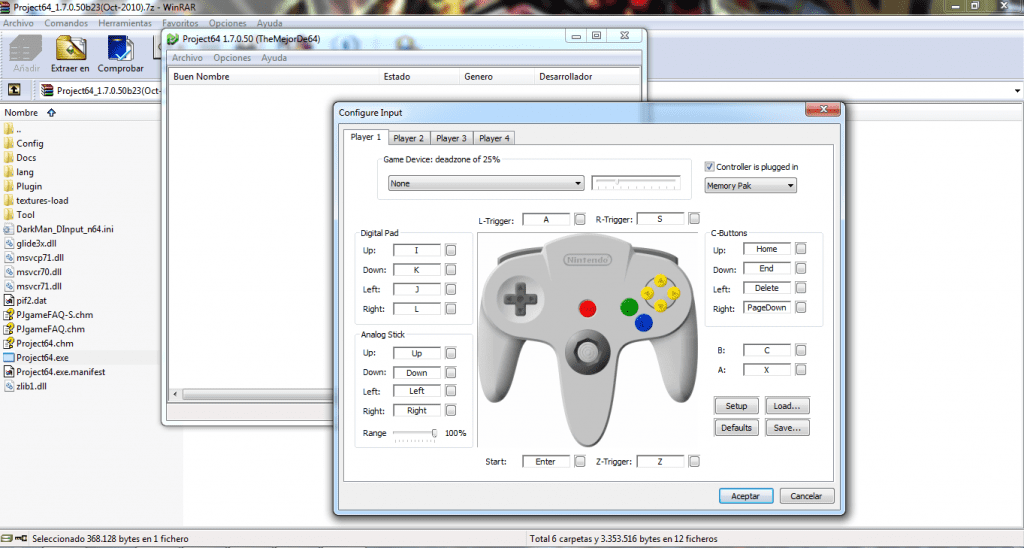Click the Defaults button
The height and width of the screenshot is (548, 1024).
(736, 428)
